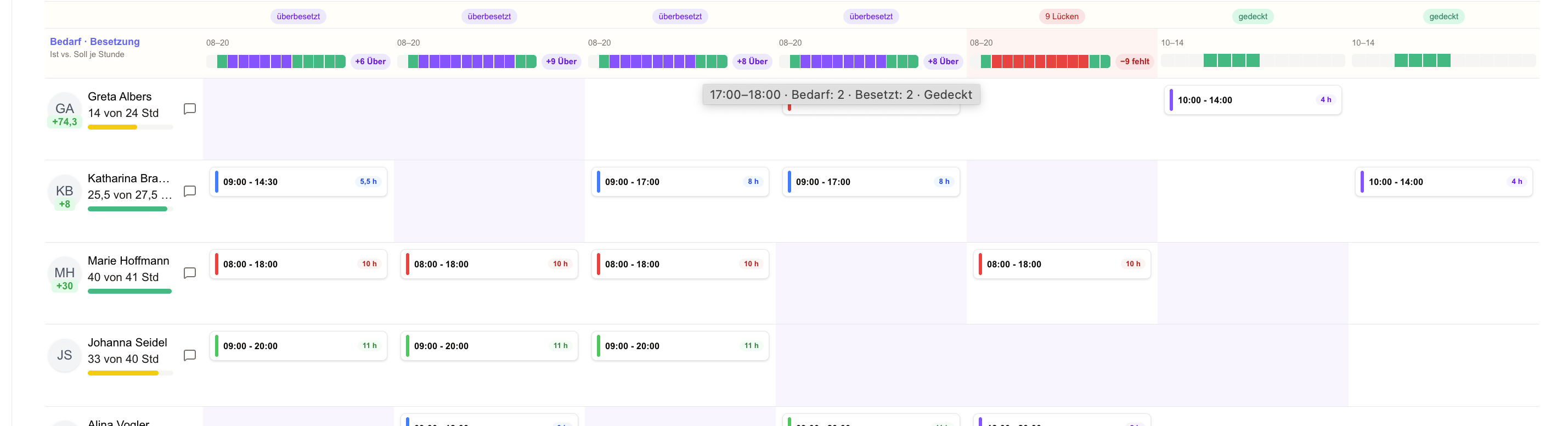
Task: Open Marie Hoffmann's fifth-day 08:00 - 18:00 shift
Action: (x=1062, y=264)
